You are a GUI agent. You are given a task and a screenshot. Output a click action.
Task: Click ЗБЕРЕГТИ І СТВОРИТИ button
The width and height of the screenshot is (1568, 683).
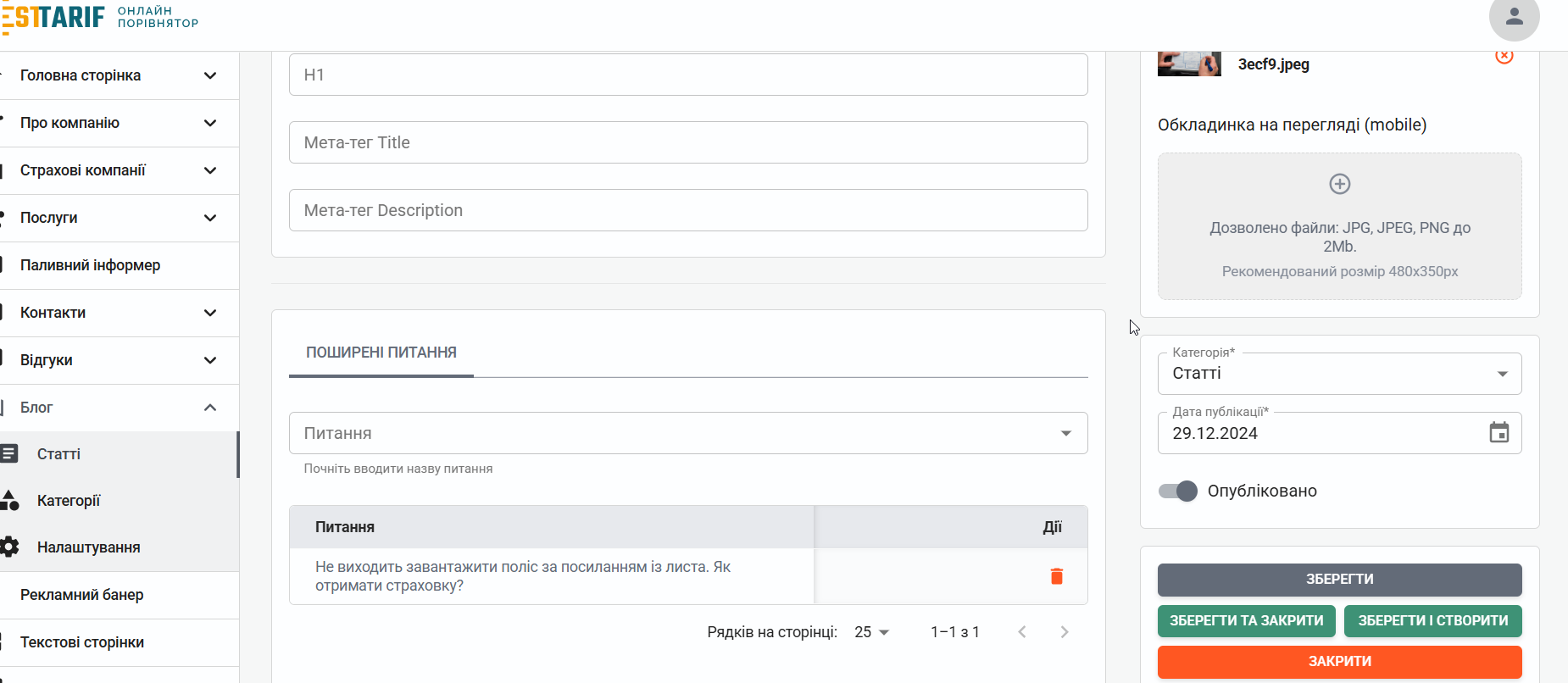[x=1433, y=621]
